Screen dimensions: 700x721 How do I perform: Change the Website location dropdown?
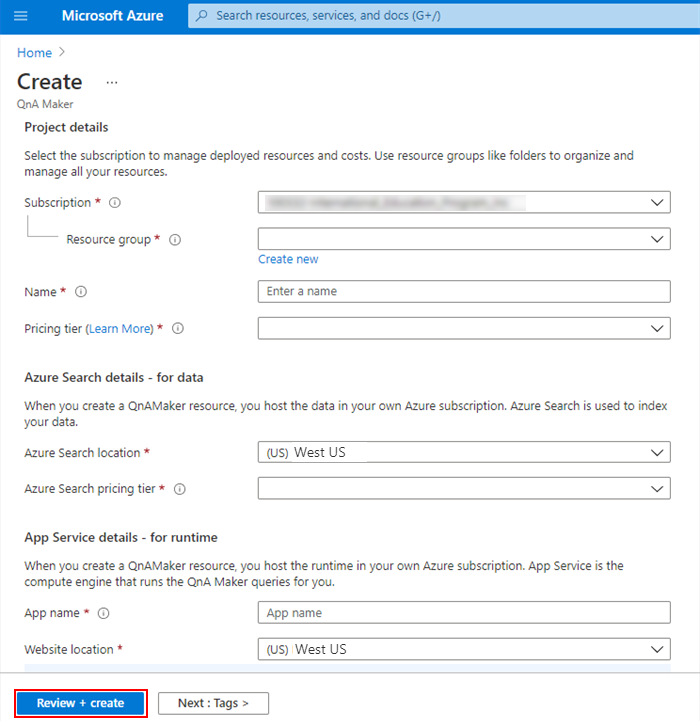pos(464,649)
